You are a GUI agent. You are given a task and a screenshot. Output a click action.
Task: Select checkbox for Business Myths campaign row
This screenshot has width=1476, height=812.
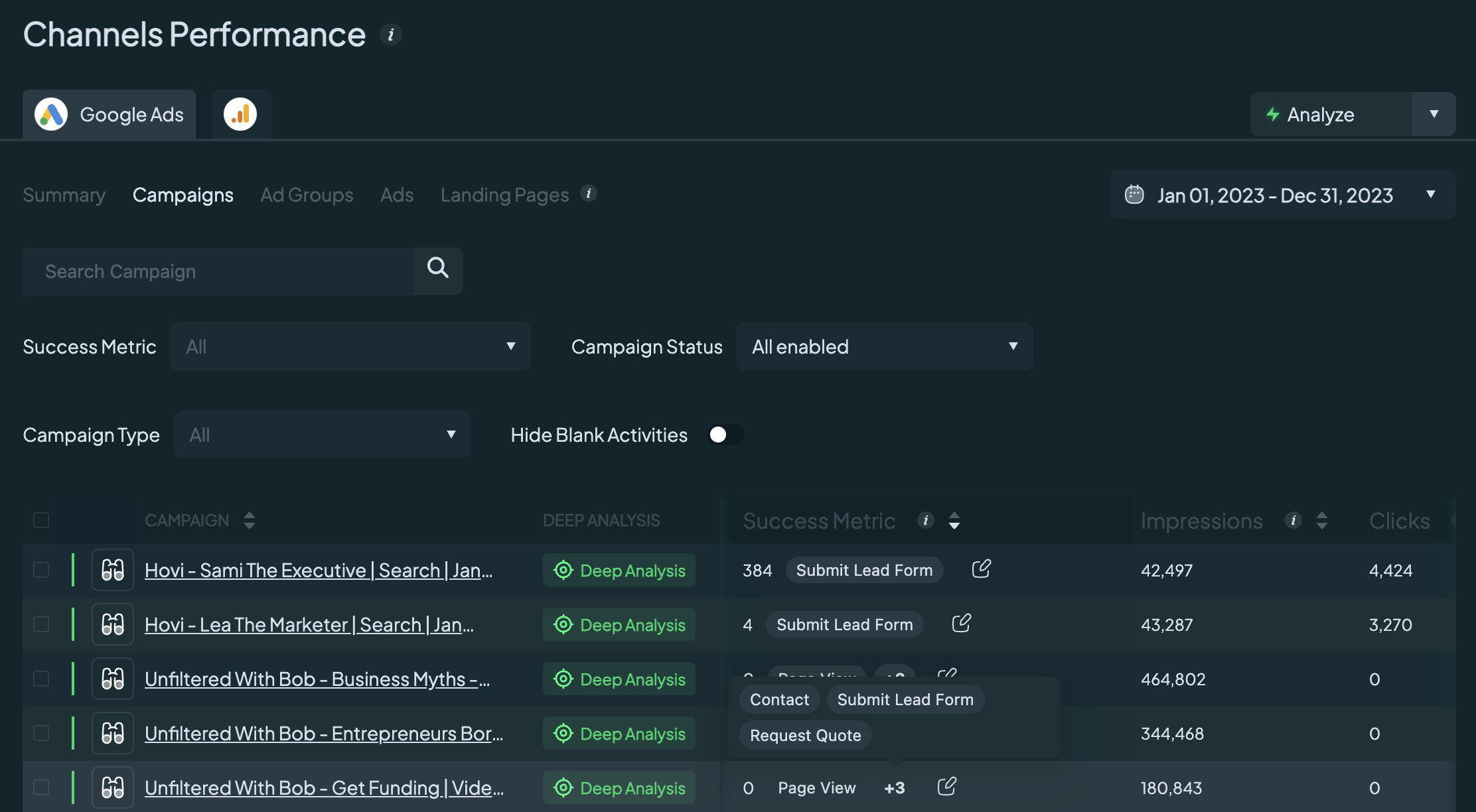[x=41, y=679]
